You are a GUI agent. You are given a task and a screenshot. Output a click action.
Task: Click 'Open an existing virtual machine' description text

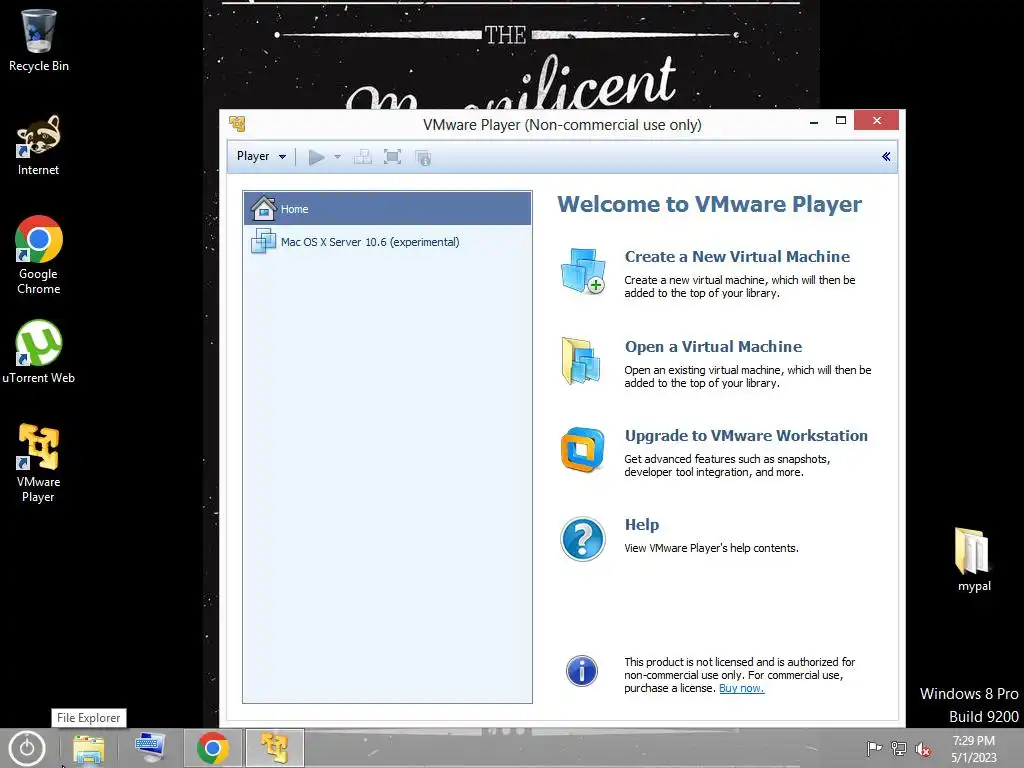pyautogui.click(x=748, y=376)
